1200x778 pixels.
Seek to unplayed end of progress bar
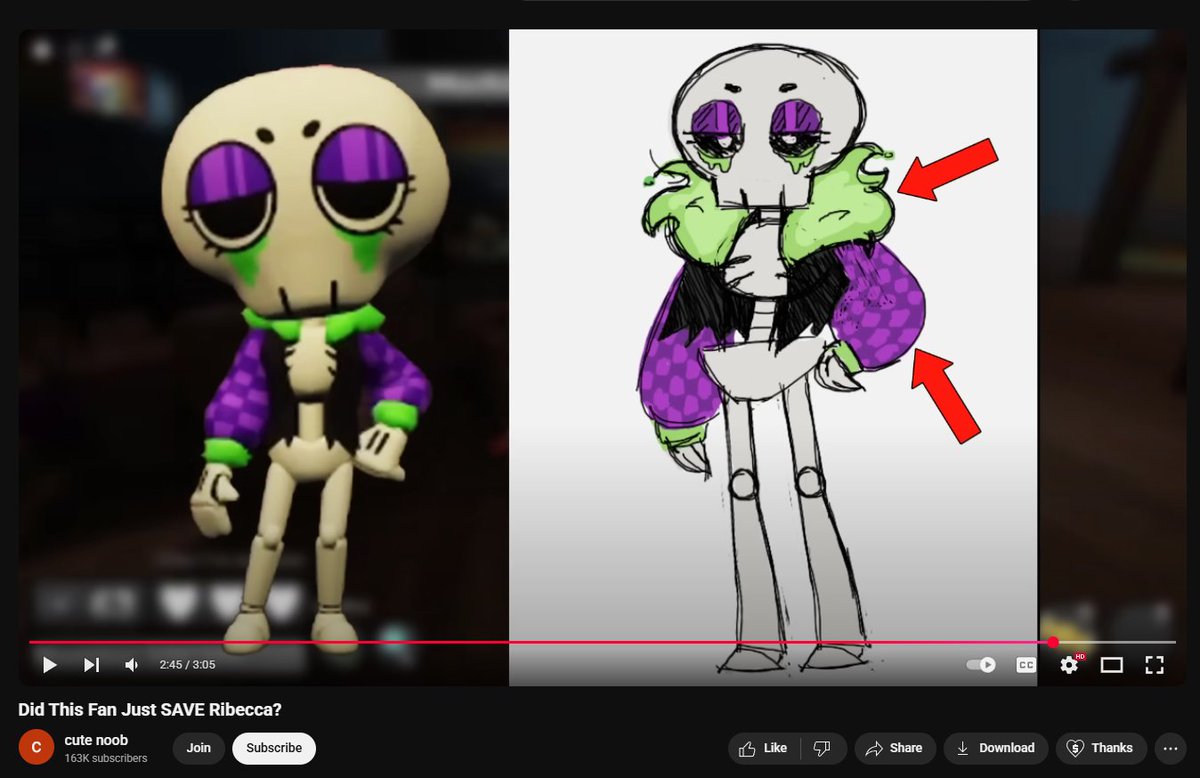1116,642
